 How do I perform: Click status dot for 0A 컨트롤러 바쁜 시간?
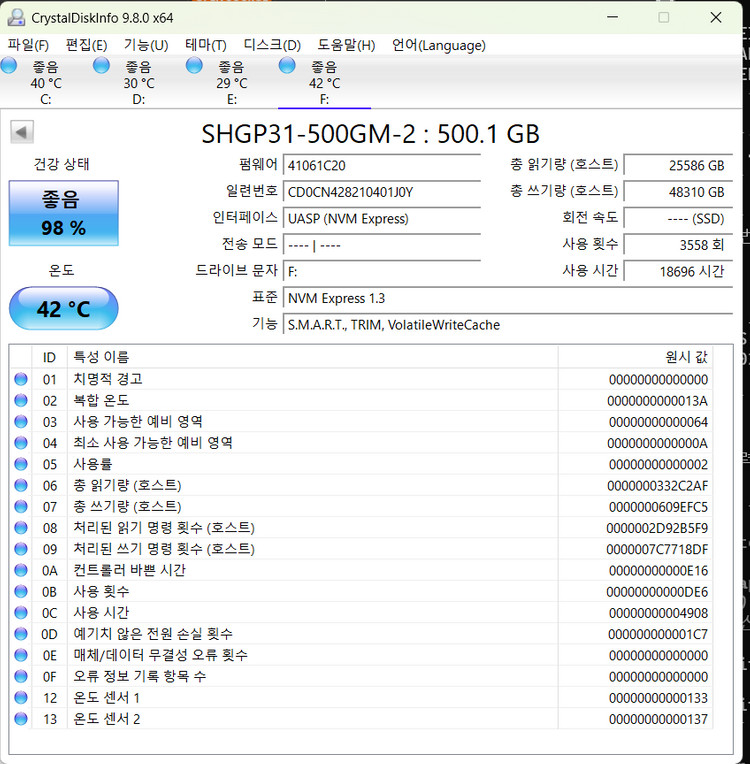click(x=21, y=570)
